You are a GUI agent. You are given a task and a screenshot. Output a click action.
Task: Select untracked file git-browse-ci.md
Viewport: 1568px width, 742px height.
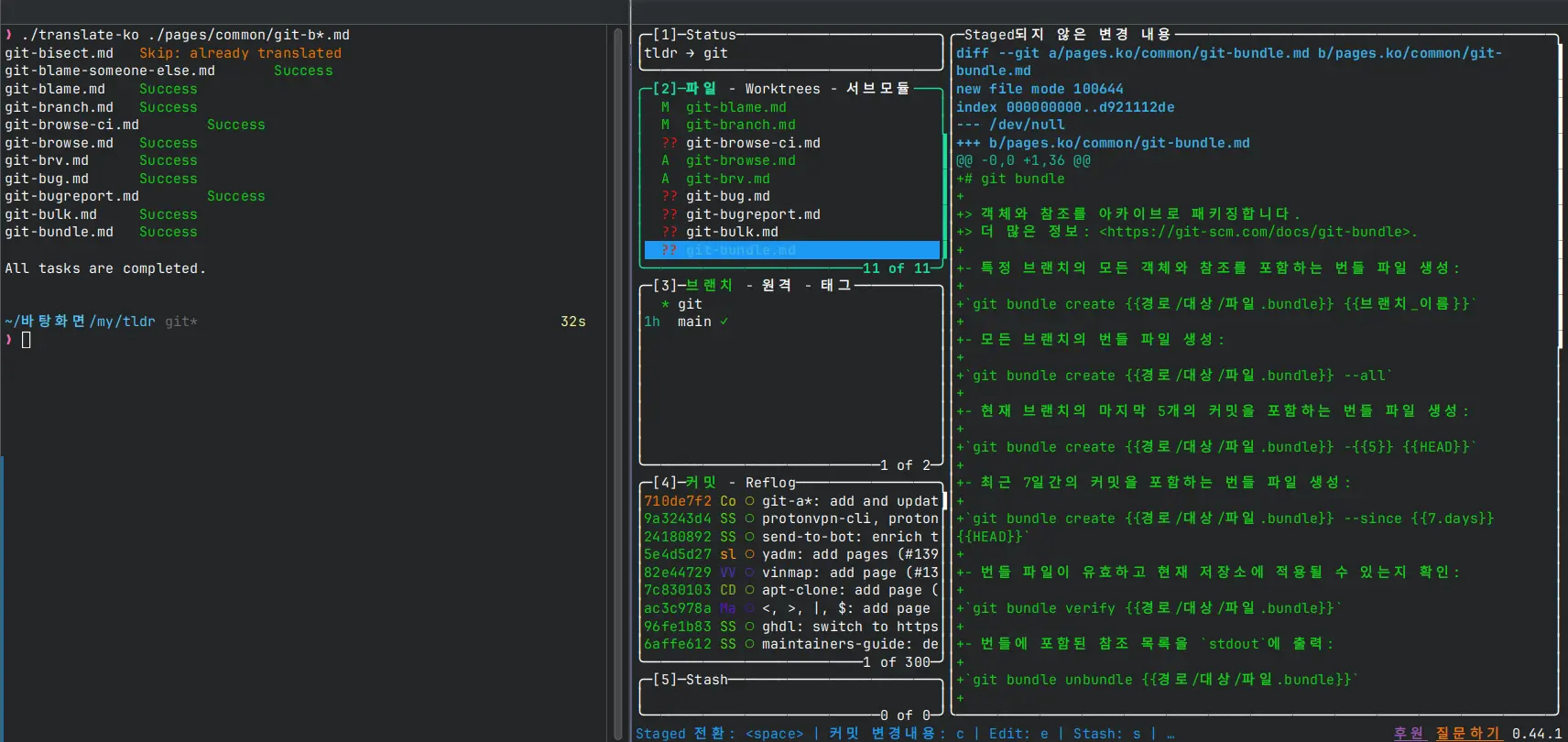(x=791, y=143)
